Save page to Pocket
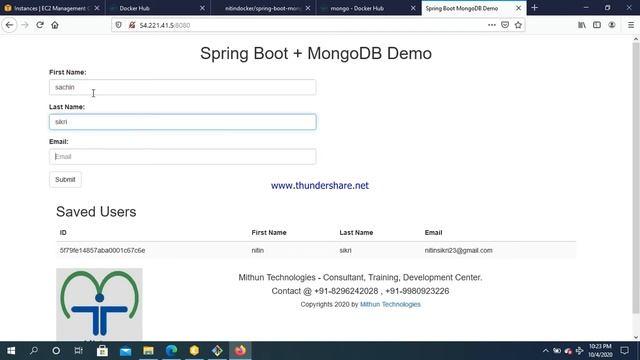 click(x=505, y=25)
